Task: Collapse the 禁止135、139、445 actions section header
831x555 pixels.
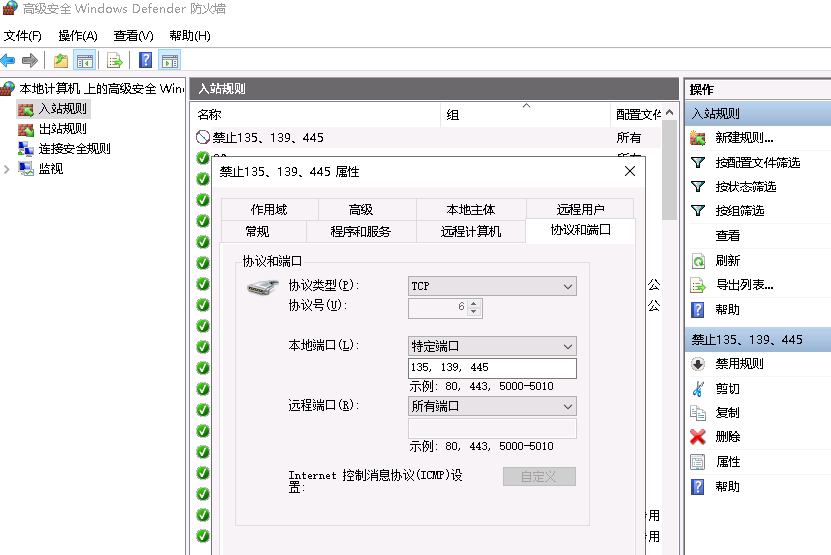Action: pos(758,340)
